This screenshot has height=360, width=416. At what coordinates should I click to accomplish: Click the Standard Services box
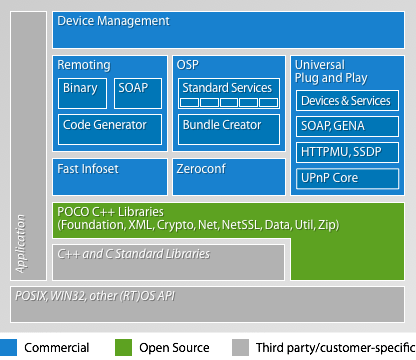pyautogui.click(x=229, y=93)
